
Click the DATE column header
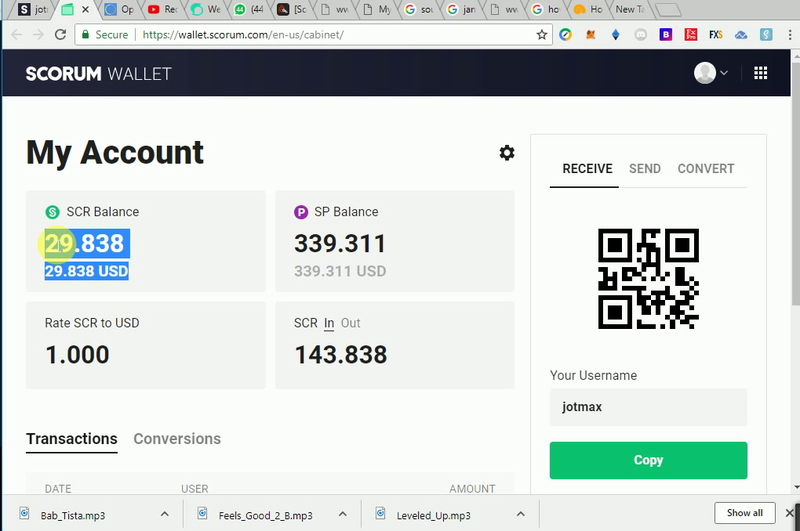[x=58, y=489]
